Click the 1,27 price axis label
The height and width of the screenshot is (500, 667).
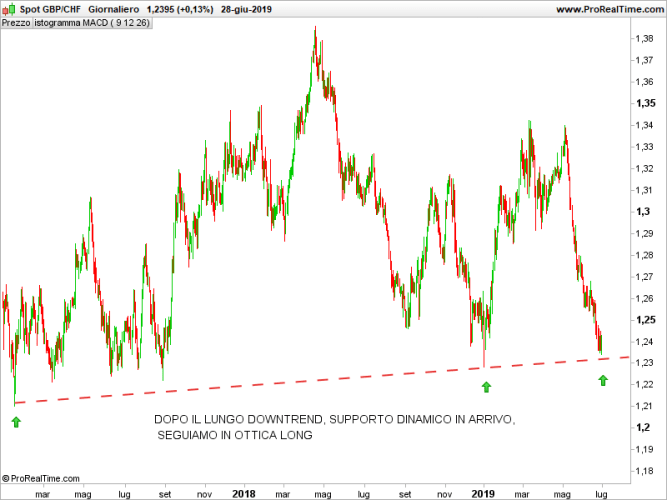coord(644,277)
